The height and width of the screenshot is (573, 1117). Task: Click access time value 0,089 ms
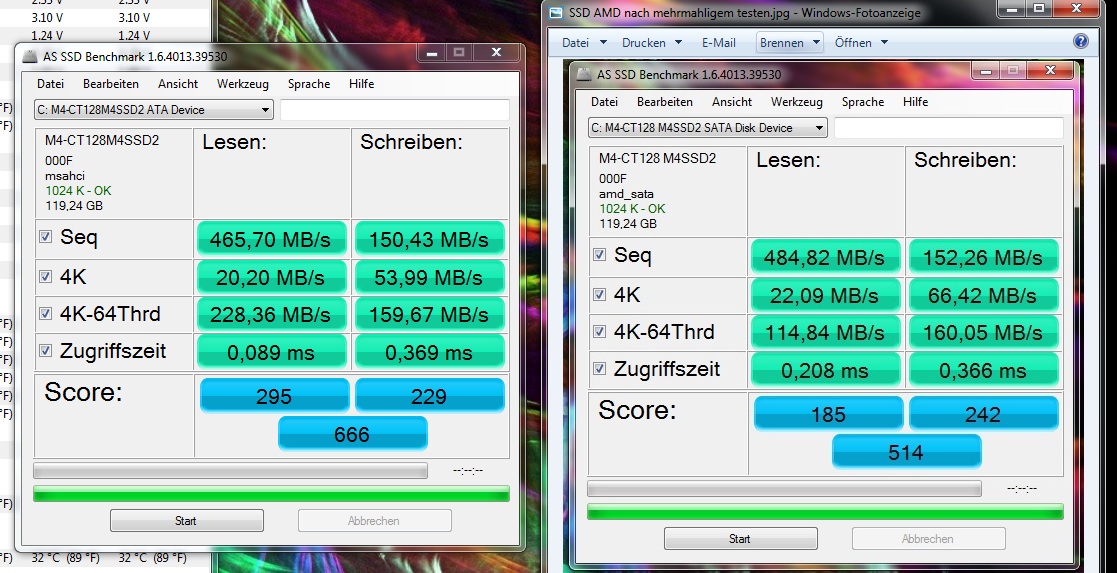coord(271,352)
